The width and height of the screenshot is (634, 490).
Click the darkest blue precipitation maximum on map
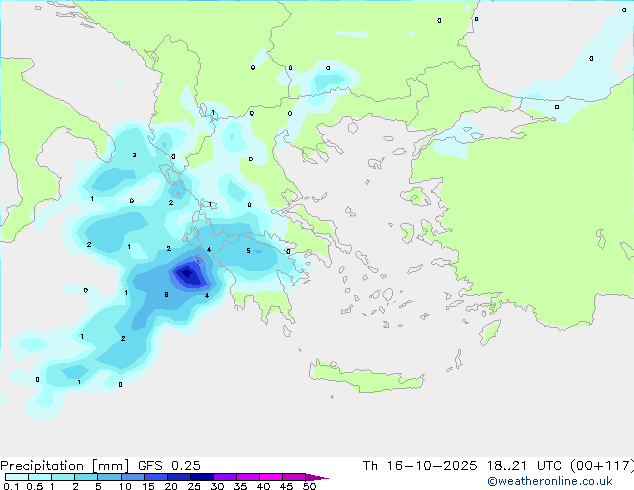pos(187,275)
